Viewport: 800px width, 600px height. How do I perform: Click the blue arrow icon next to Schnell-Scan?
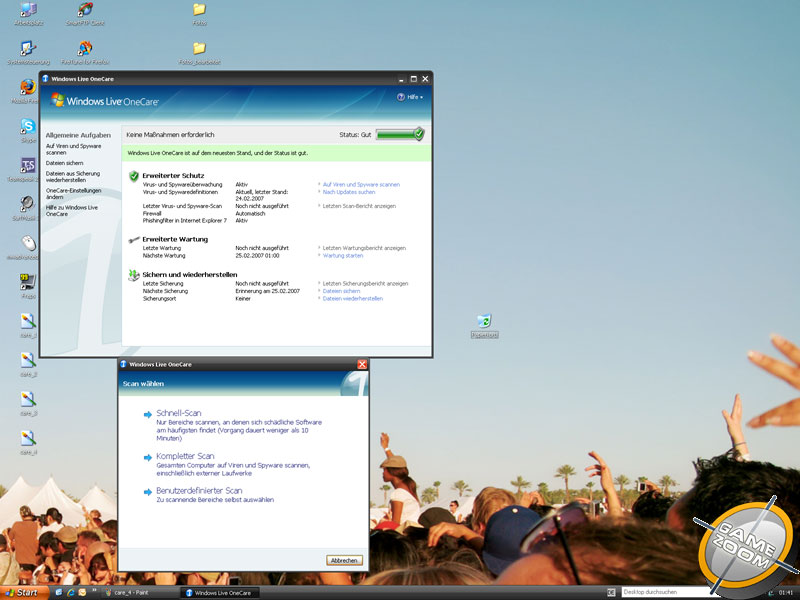click(148, 414)
